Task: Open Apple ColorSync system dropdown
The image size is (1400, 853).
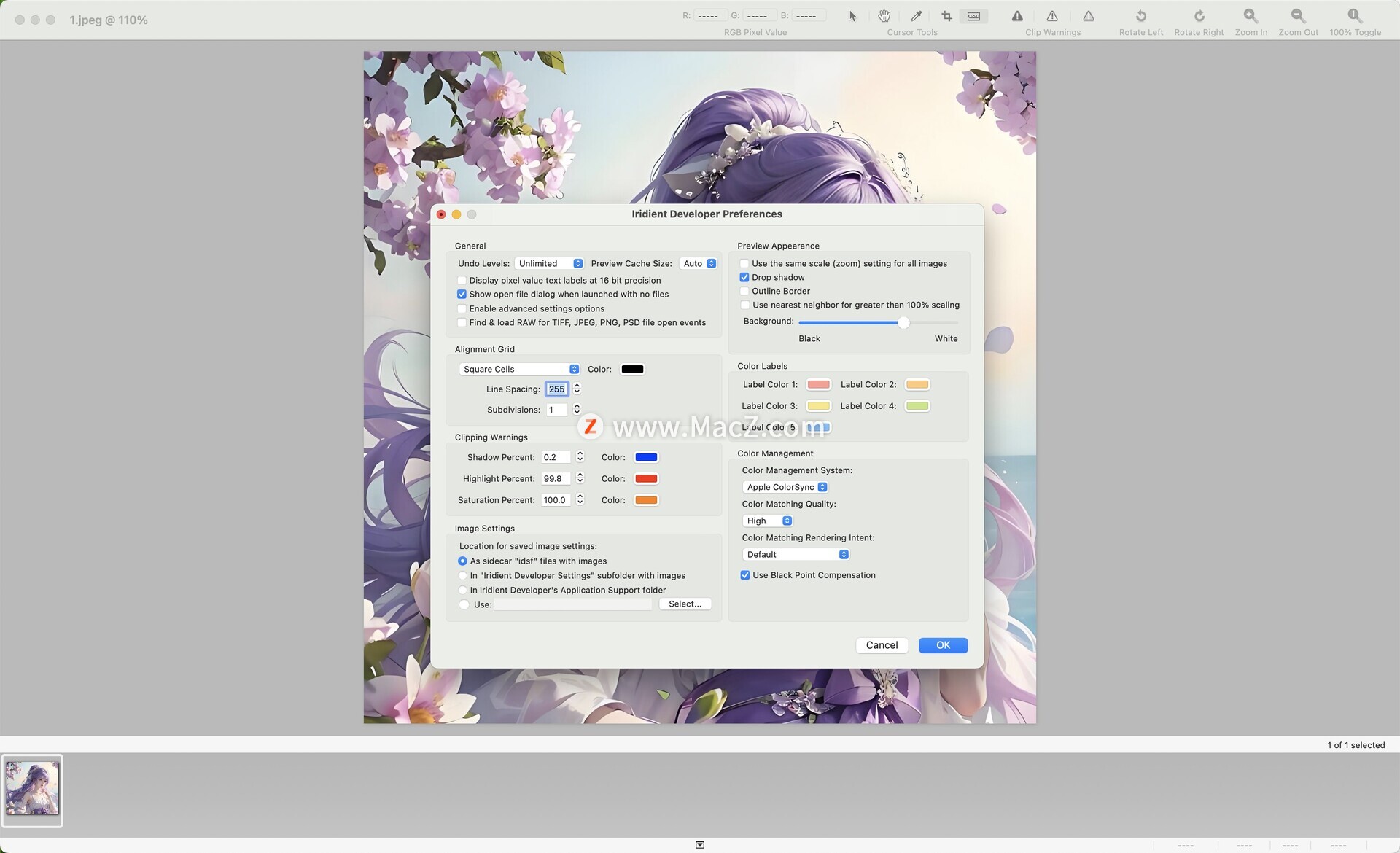Action: tap(785, 487)
